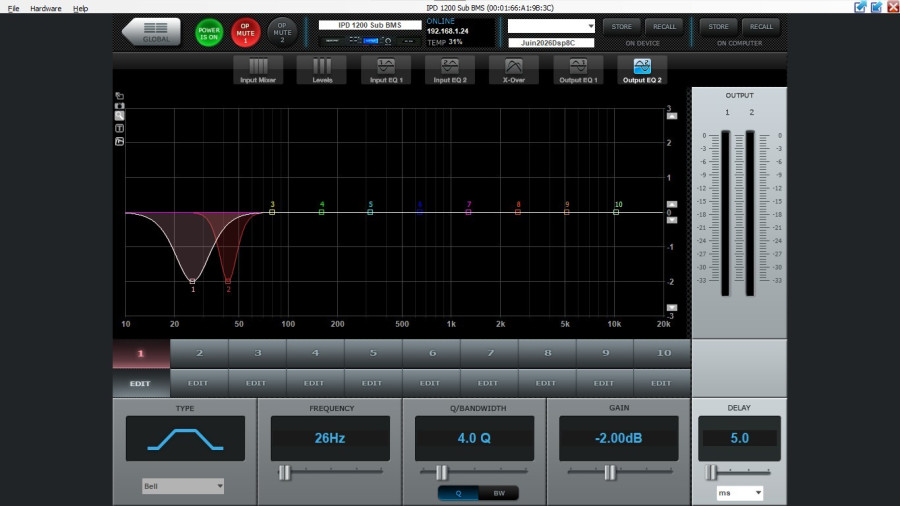The height and width of the screenshot is (506, 900).
Task: Click the topmost graph tool icon
Action: (x=119, y=96)
